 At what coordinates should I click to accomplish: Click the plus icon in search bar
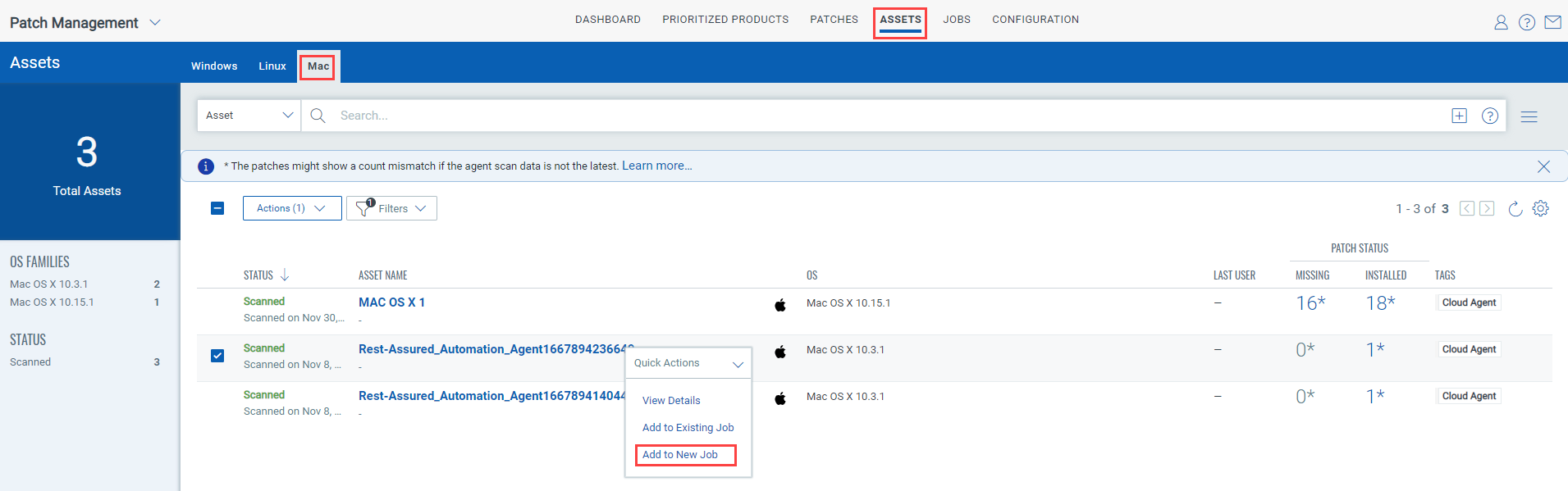click(x=1459, y=116)
